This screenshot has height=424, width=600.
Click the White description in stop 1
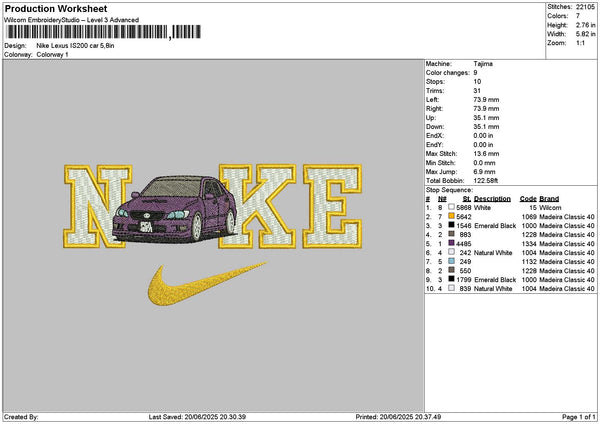(x=482, y=207)
